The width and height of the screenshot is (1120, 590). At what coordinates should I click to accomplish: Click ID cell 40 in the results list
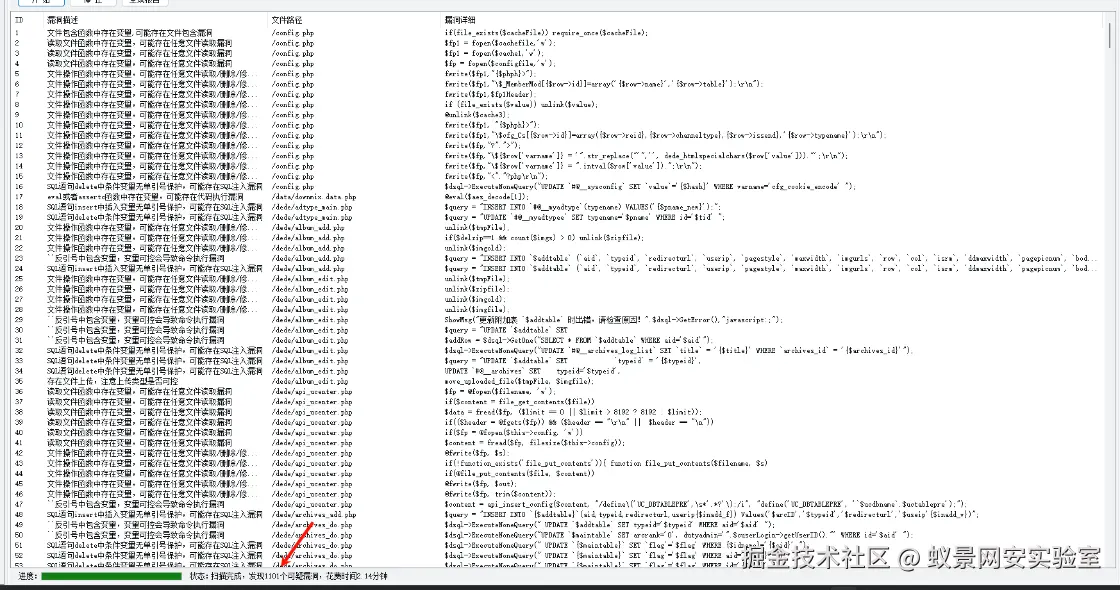19,433
